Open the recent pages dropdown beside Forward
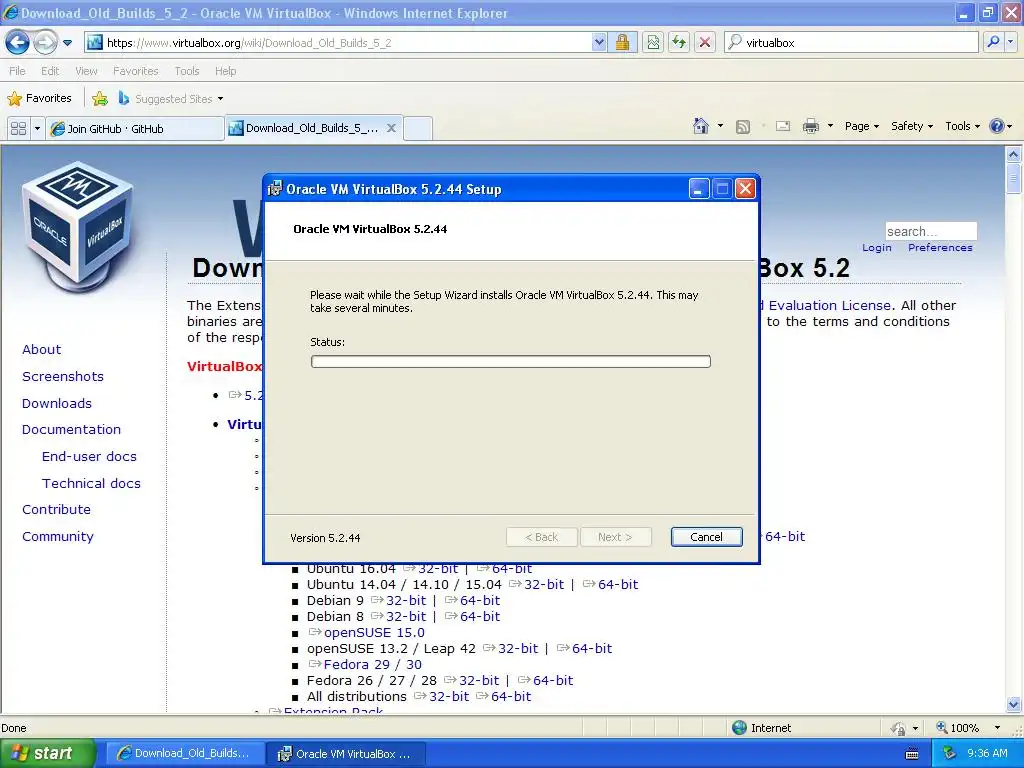 point(67,43)
